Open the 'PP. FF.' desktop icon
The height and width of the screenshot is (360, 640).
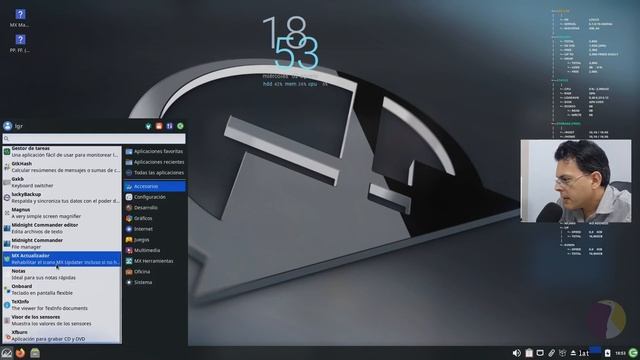click(x=20, y=43)
